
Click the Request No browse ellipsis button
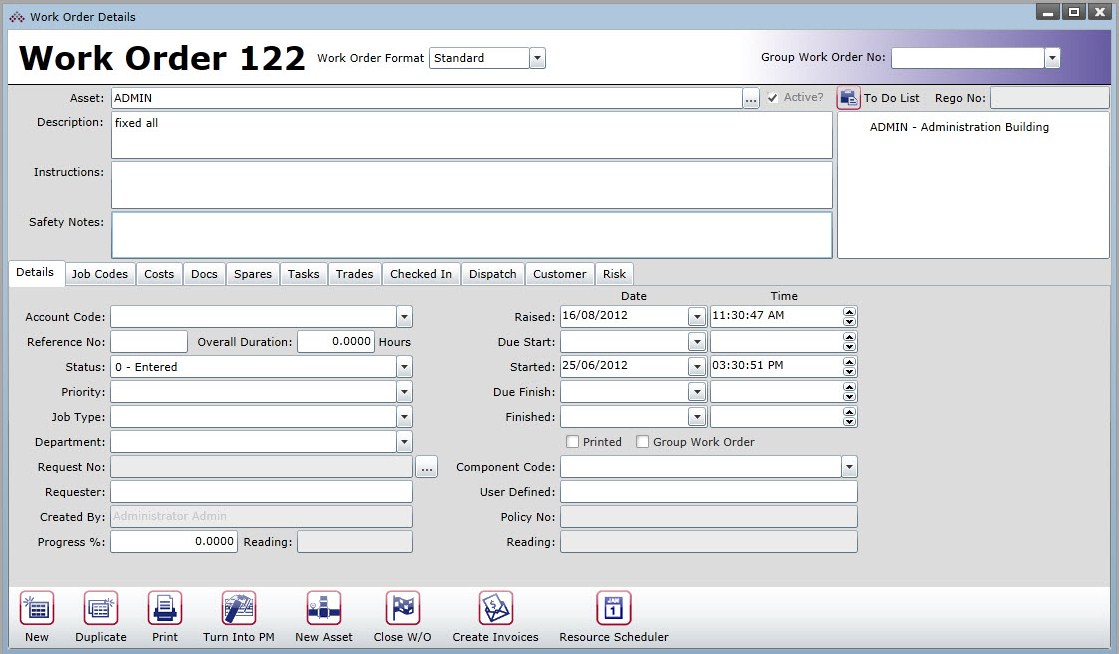coord(427,467)
